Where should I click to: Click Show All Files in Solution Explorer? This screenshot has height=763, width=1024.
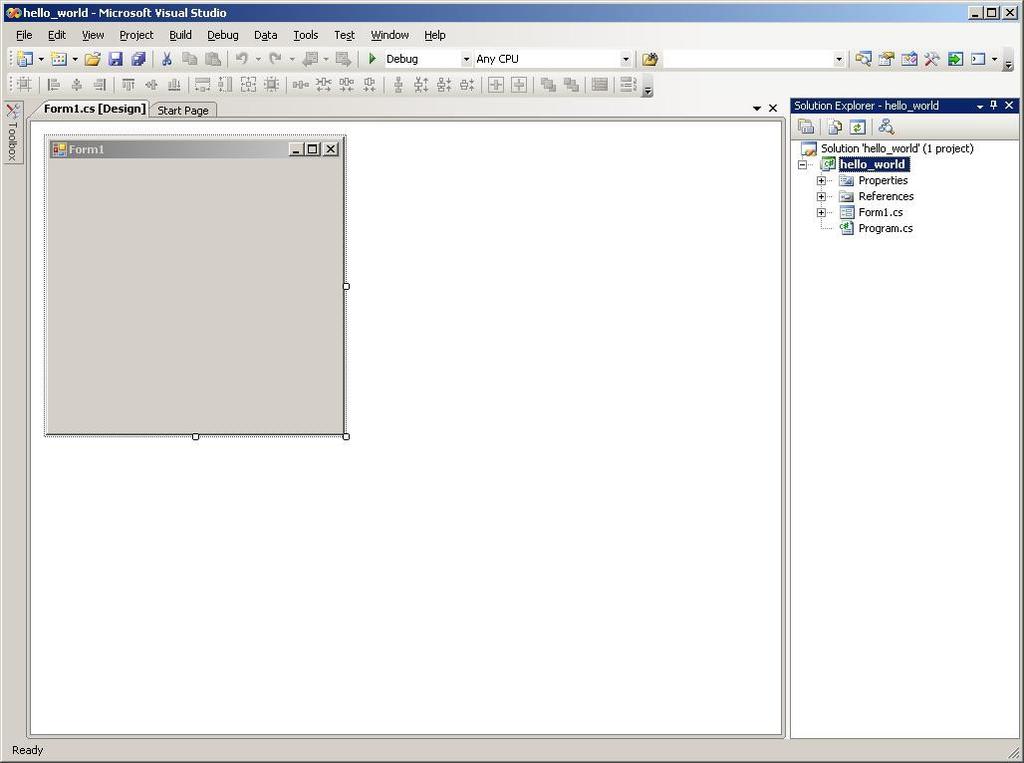tap(835, 127)
